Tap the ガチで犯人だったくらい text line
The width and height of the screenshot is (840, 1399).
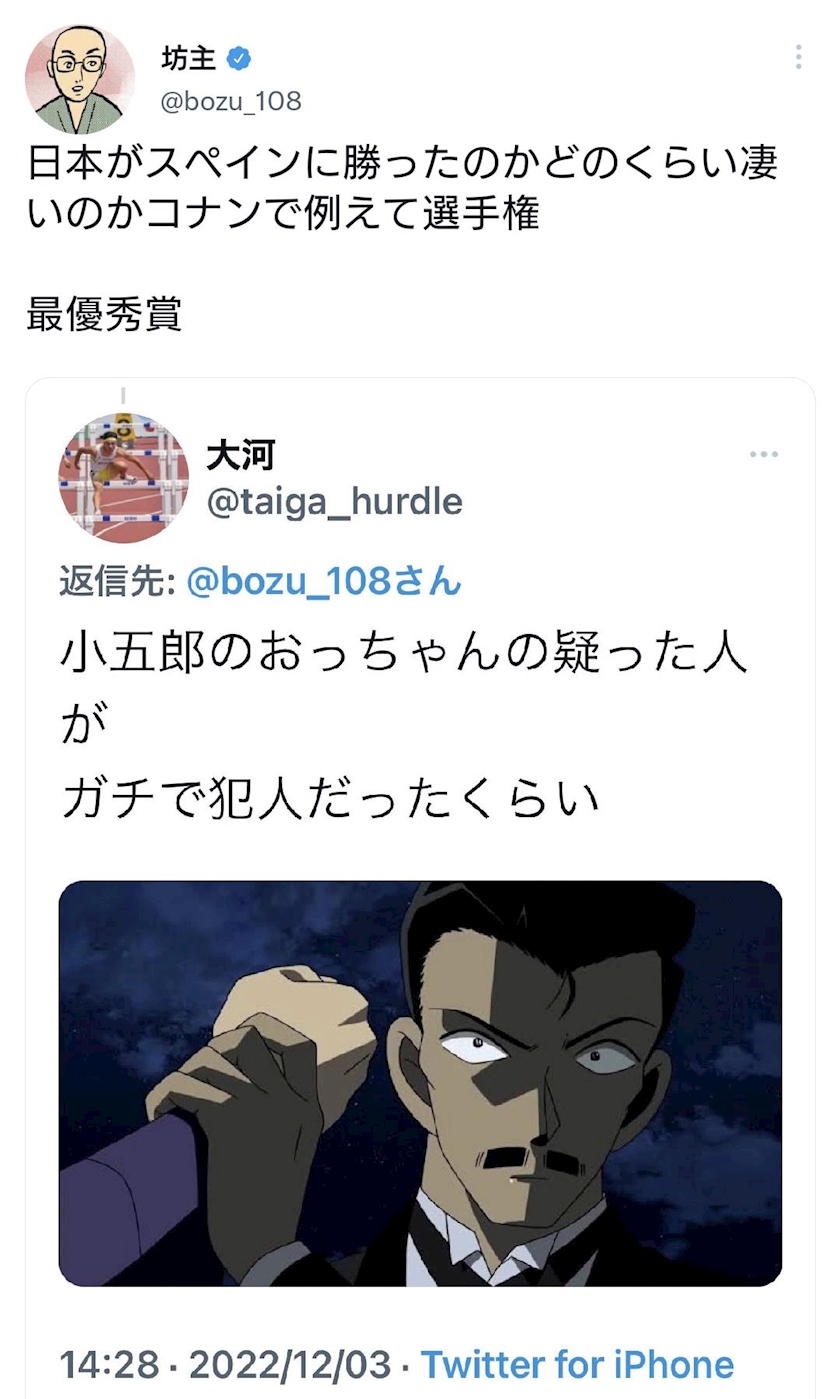330,800
